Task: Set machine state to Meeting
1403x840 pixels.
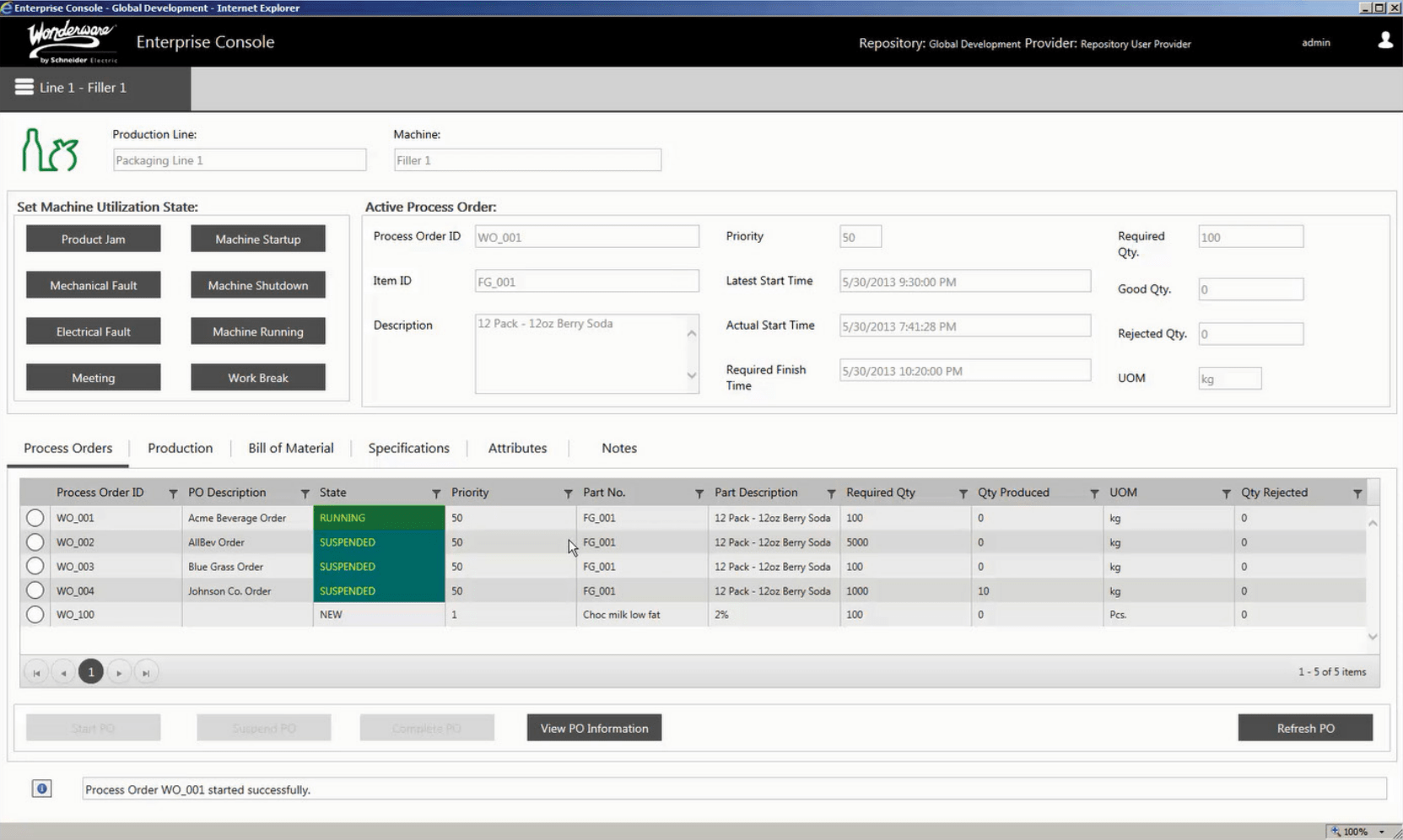Action: (93, 377)
